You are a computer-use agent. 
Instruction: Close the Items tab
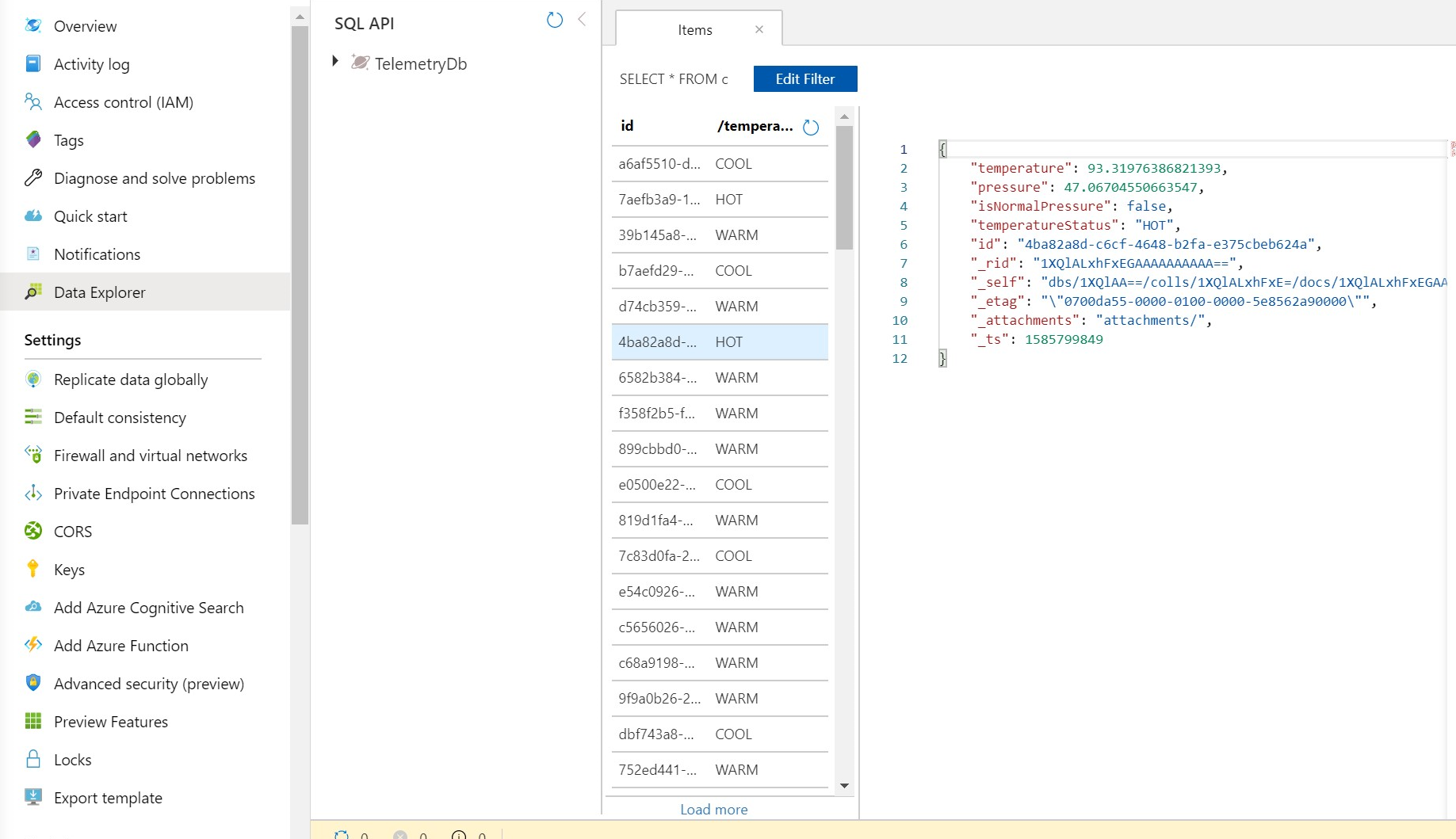(x=759, y=29)
